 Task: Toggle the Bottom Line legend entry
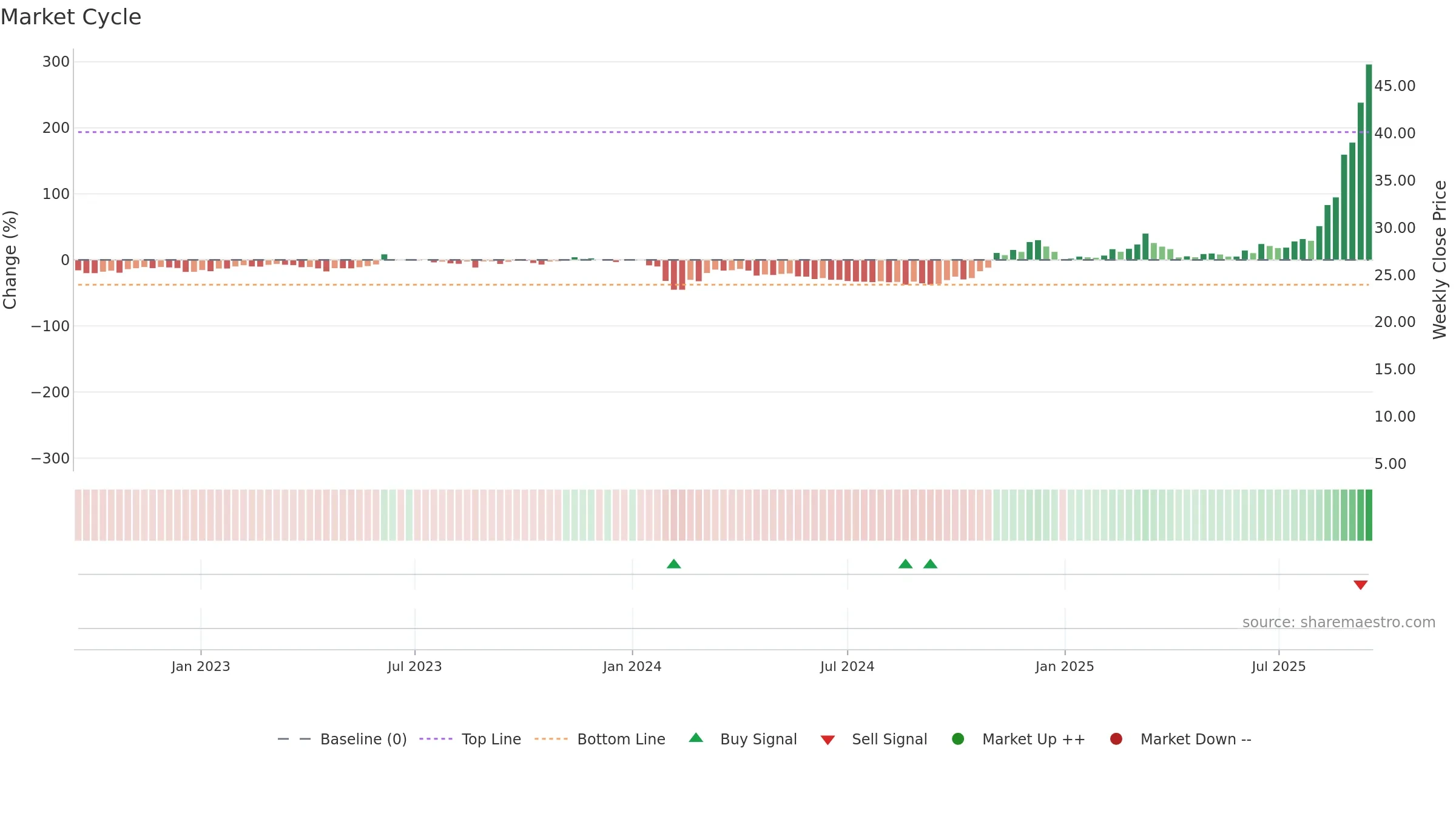600,739
